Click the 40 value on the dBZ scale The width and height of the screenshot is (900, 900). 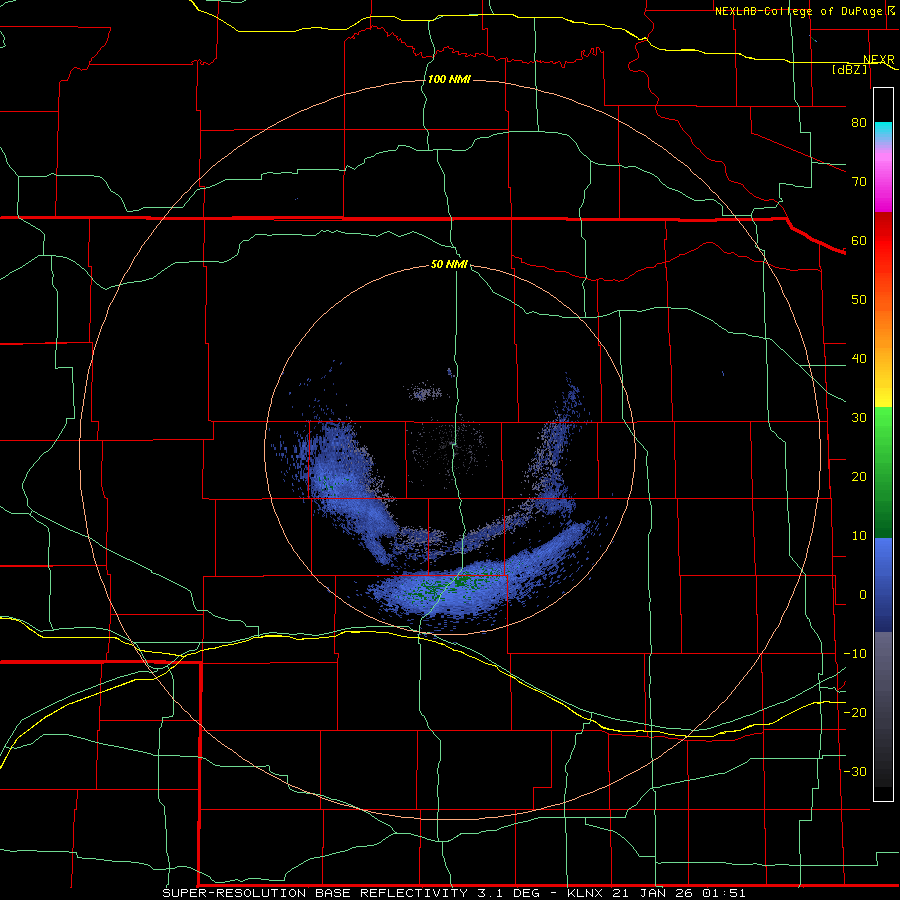[859, 359]
